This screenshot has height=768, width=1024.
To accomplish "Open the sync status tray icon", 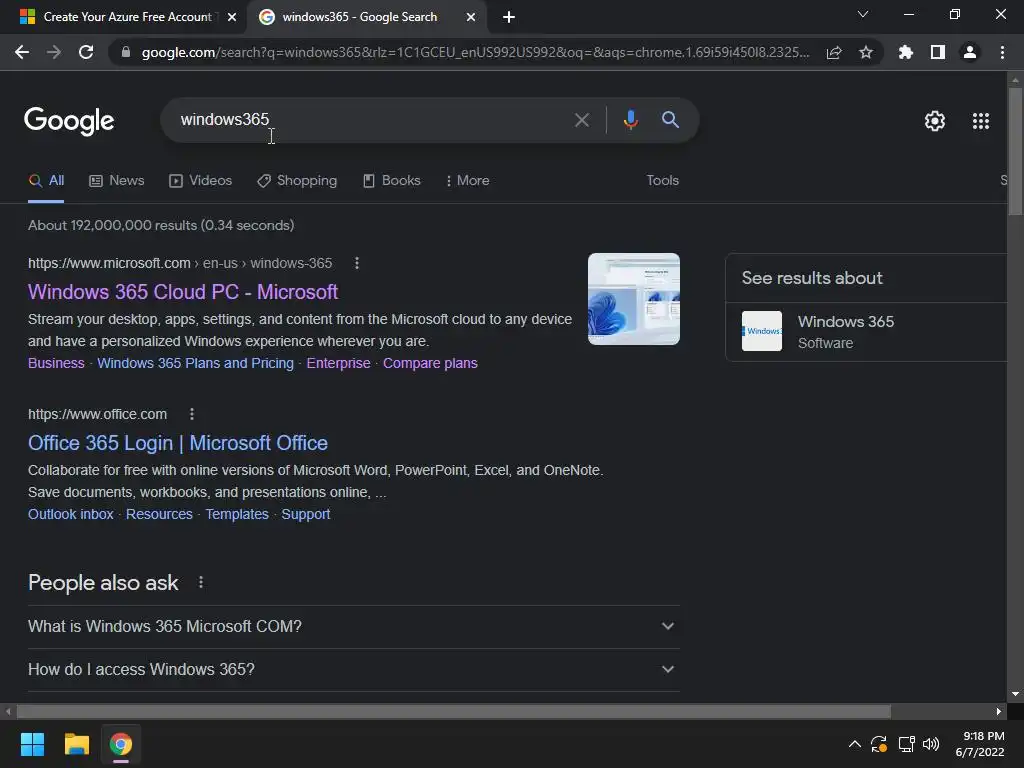I will point(879,744).
